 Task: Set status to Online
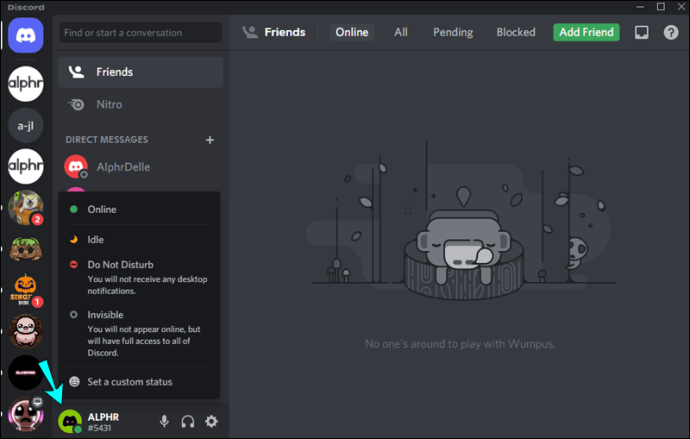[x=139, y=209]
